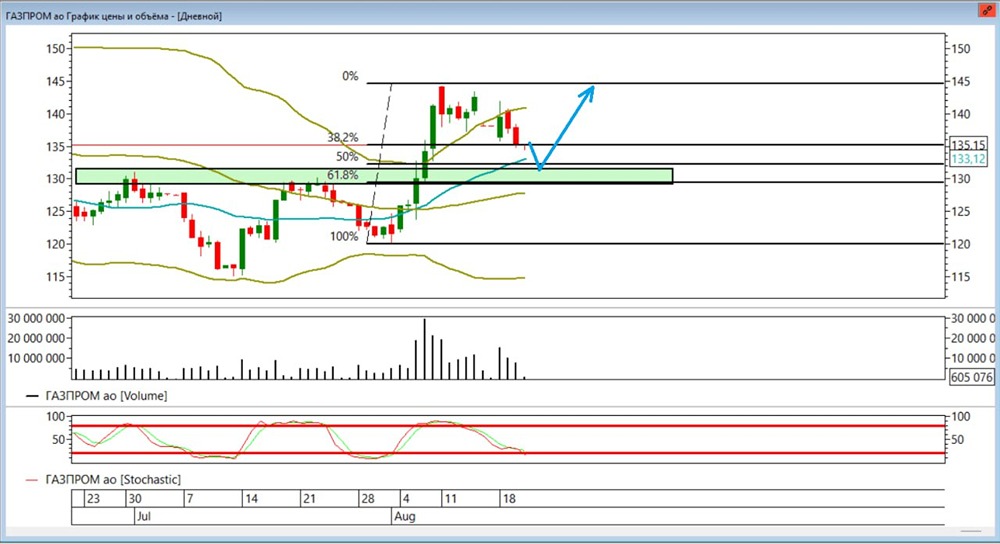Image resolution: width=1000 pixels, height=544 pixels.
Task: Click '145' on the right price axis
Action: coord(960,81)
